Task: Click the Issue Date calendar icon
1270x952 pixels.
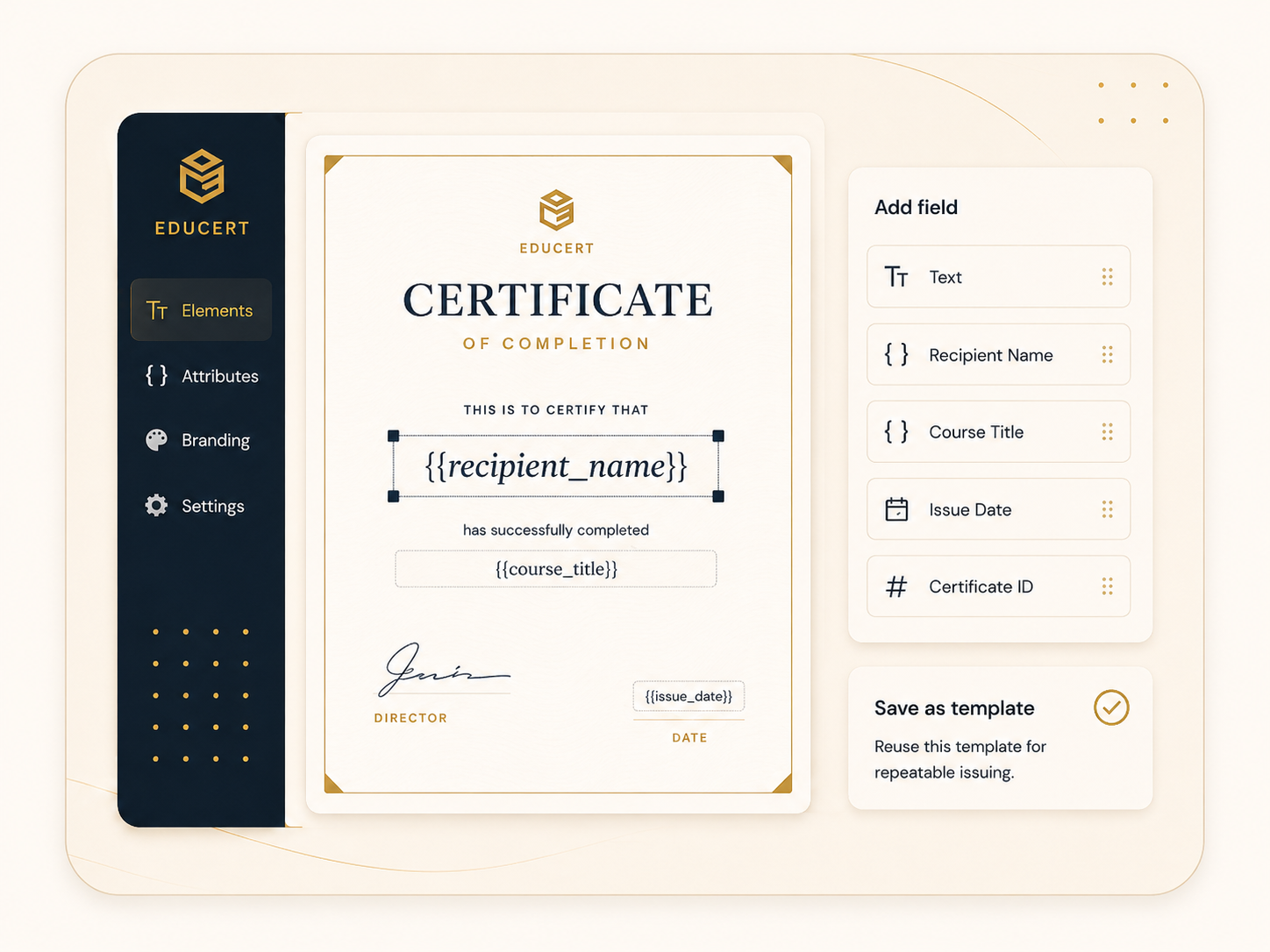Action: click(896, 509)
